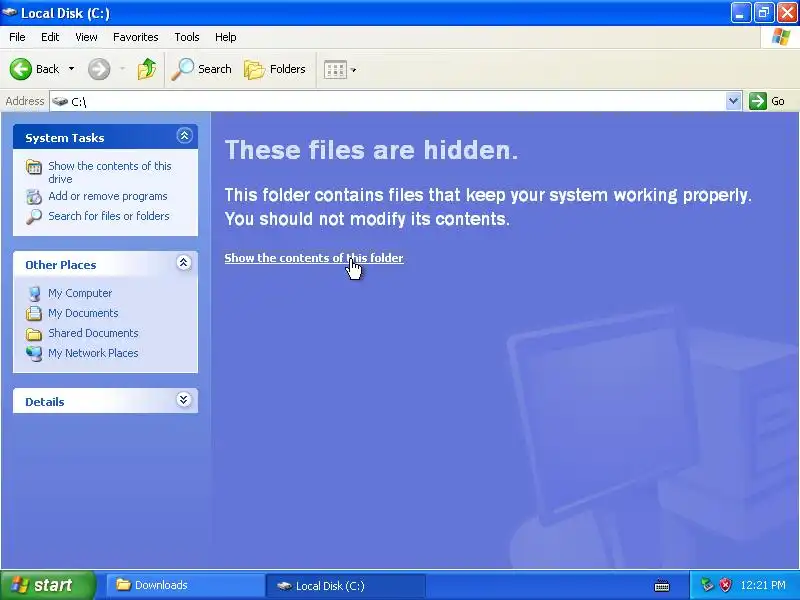This screenshot has height=600, width=800.
Task: Click the My Documents icon
Action: (x=34, y=314)
